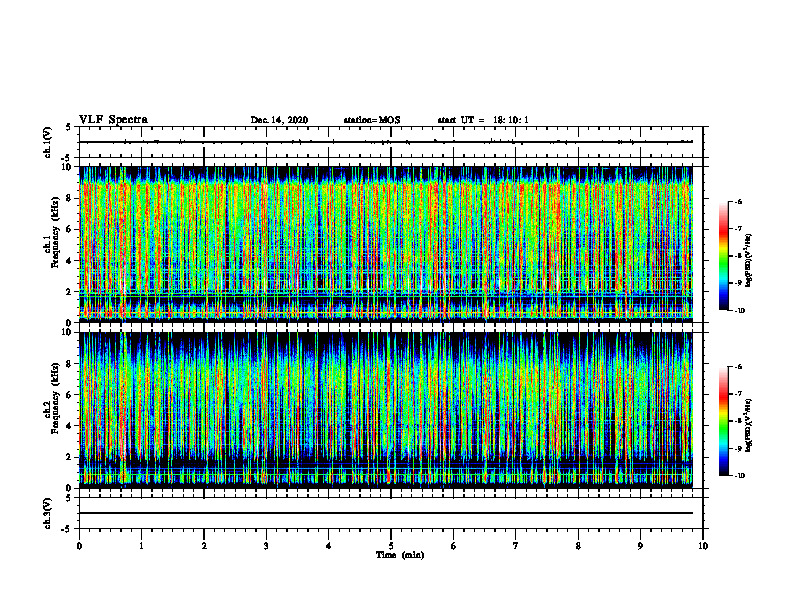Click time axis tick label "2"
792x612 pixels.
pos(204,546)
